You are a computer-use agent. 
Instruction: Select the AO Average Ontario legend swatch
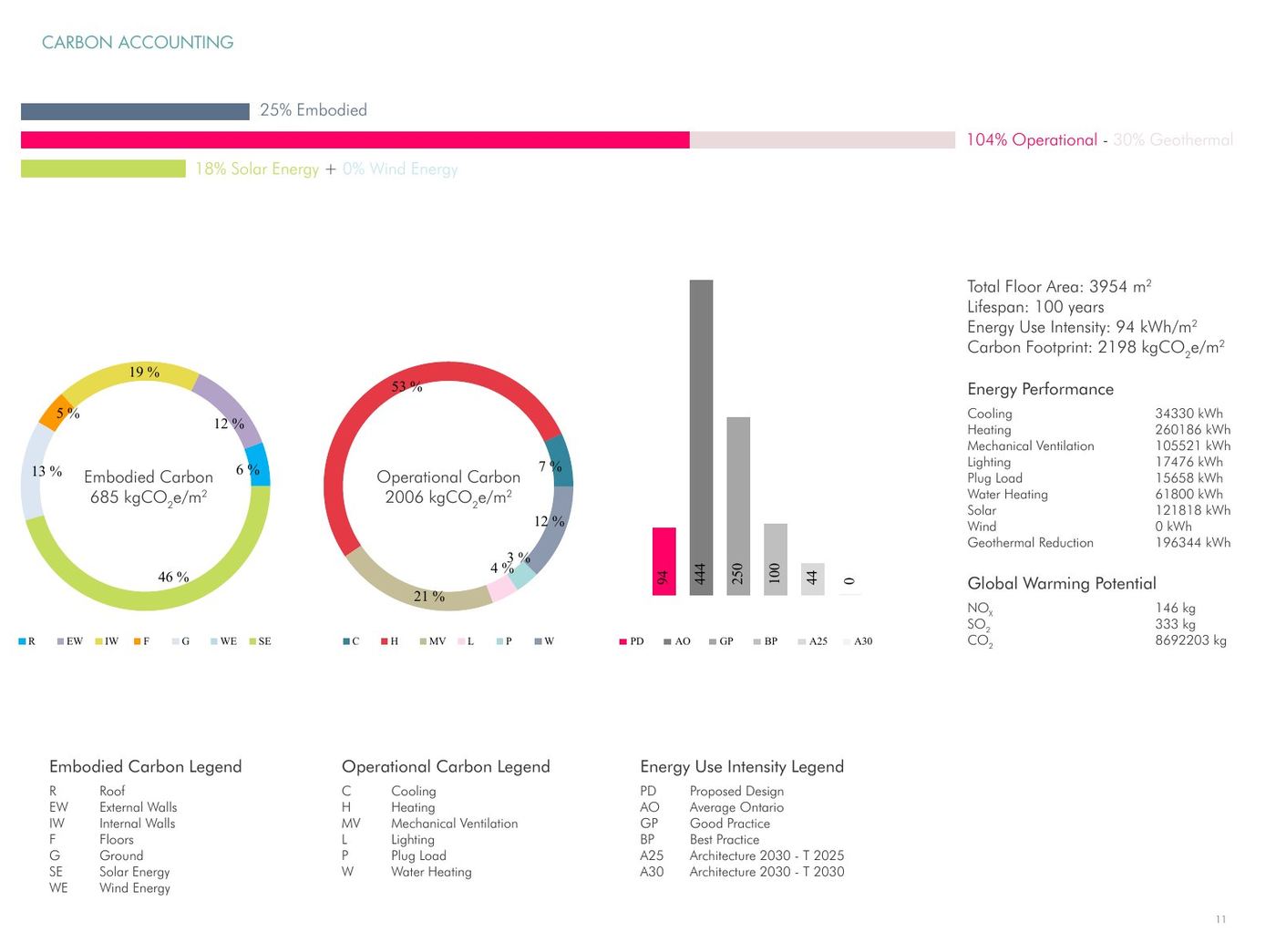[x=667, y=641]
